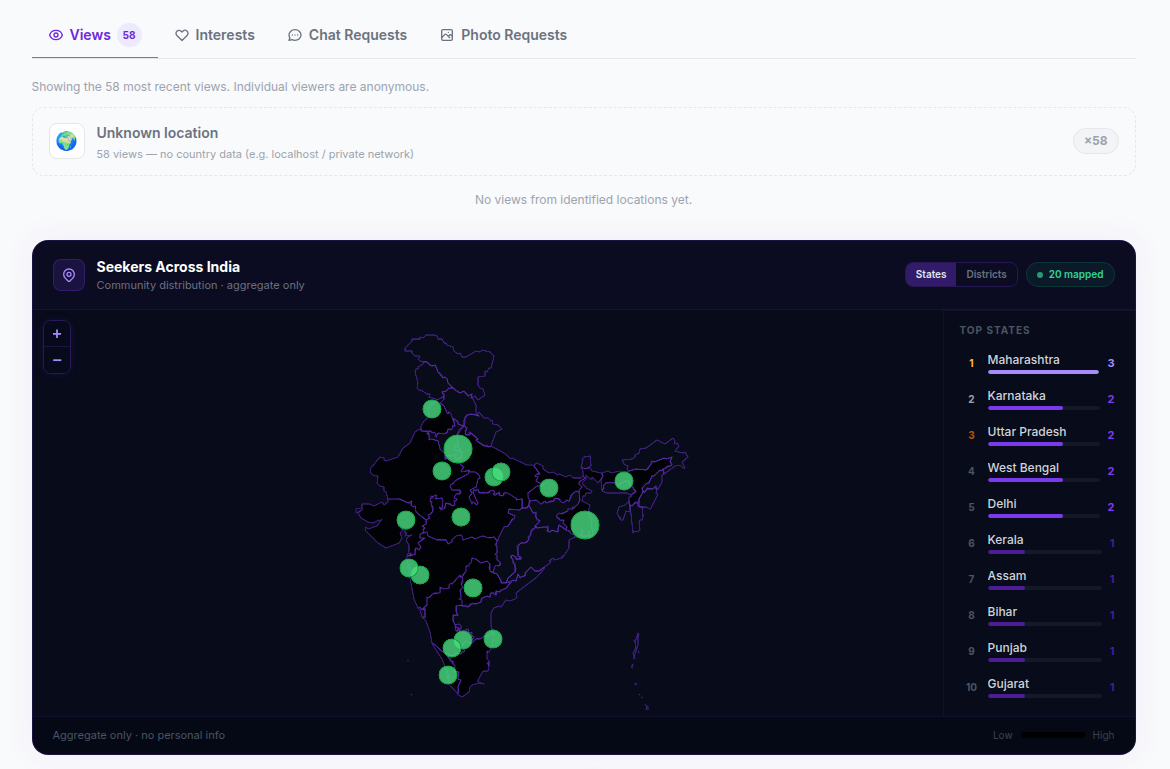The height and width of the screenshot is (769, 1170).
Task: Zoom in the map with plus button
Action: (57, 334)
